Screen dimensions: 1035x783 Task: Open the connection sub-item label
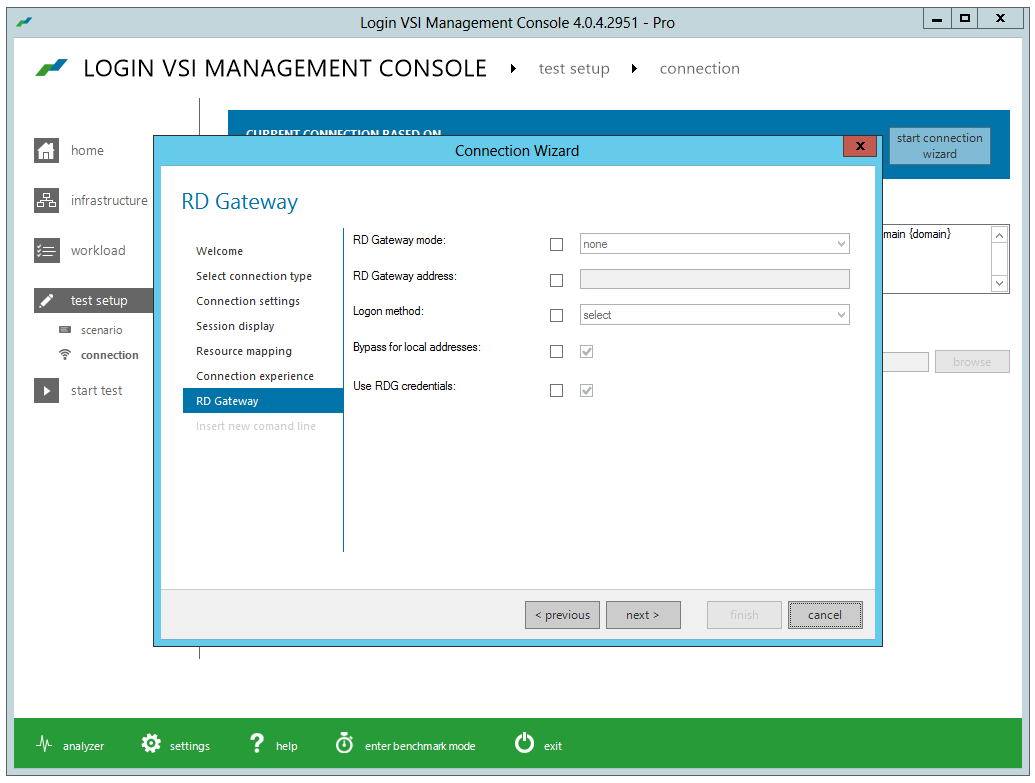tap(110, 355)
